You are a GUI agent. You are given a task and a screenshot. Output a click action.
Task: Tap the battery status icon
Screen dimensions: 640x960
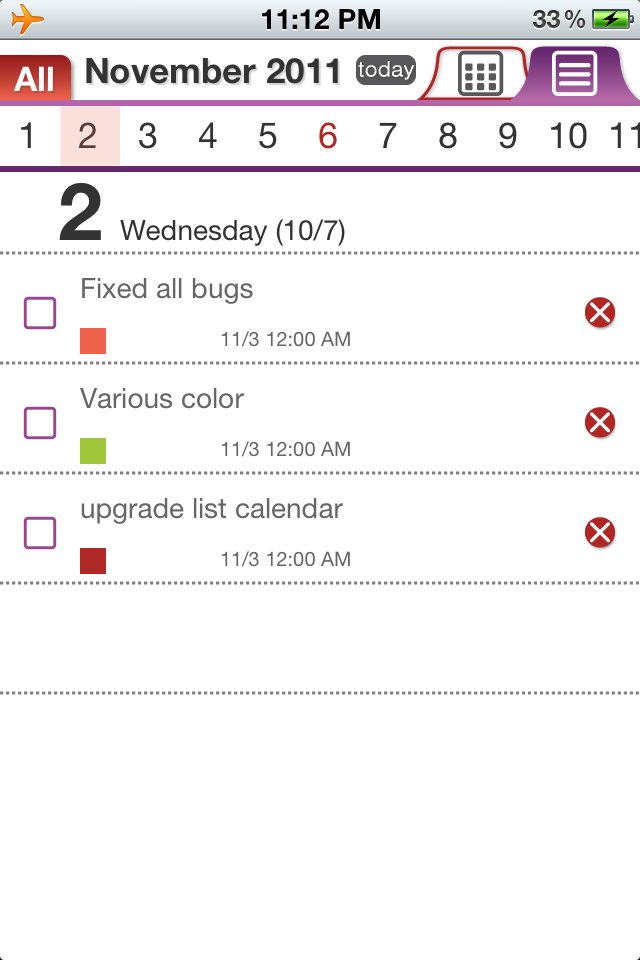click(612, 20)
